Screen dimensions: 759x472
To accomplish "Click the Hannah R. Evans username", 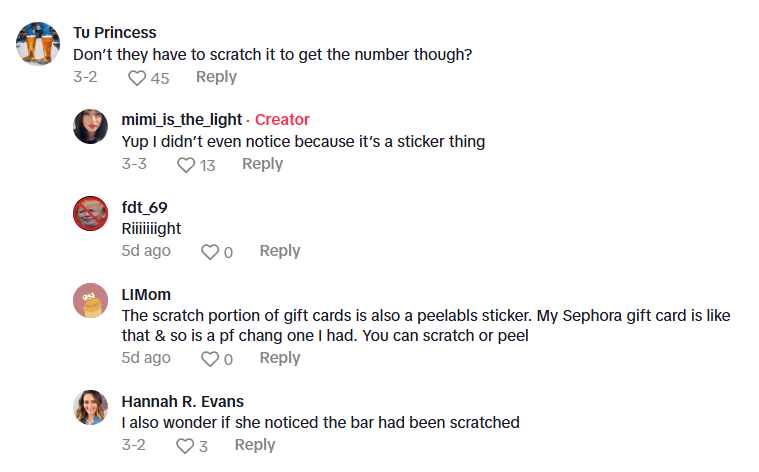I will 183,401.
